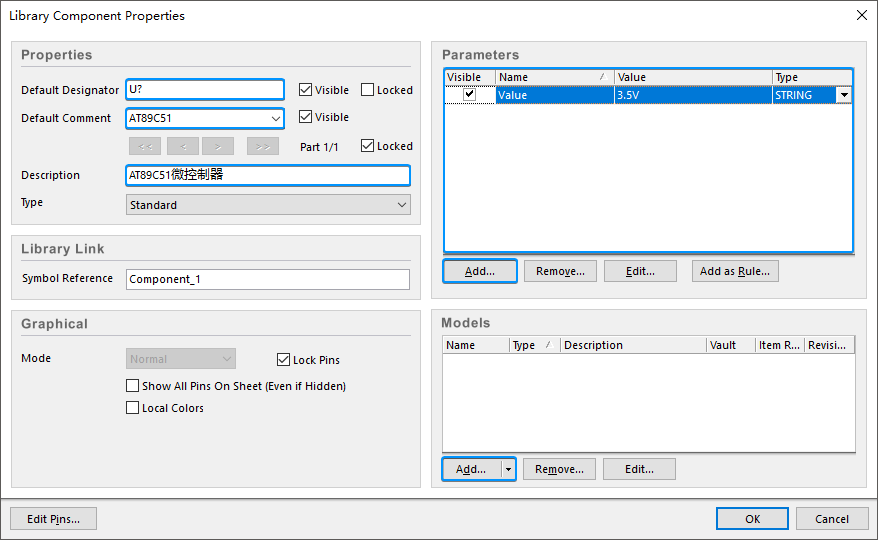The width and height of the screenshot is (878, 540).
Task: Sort models by Type column header
Action: coord(534,345)
